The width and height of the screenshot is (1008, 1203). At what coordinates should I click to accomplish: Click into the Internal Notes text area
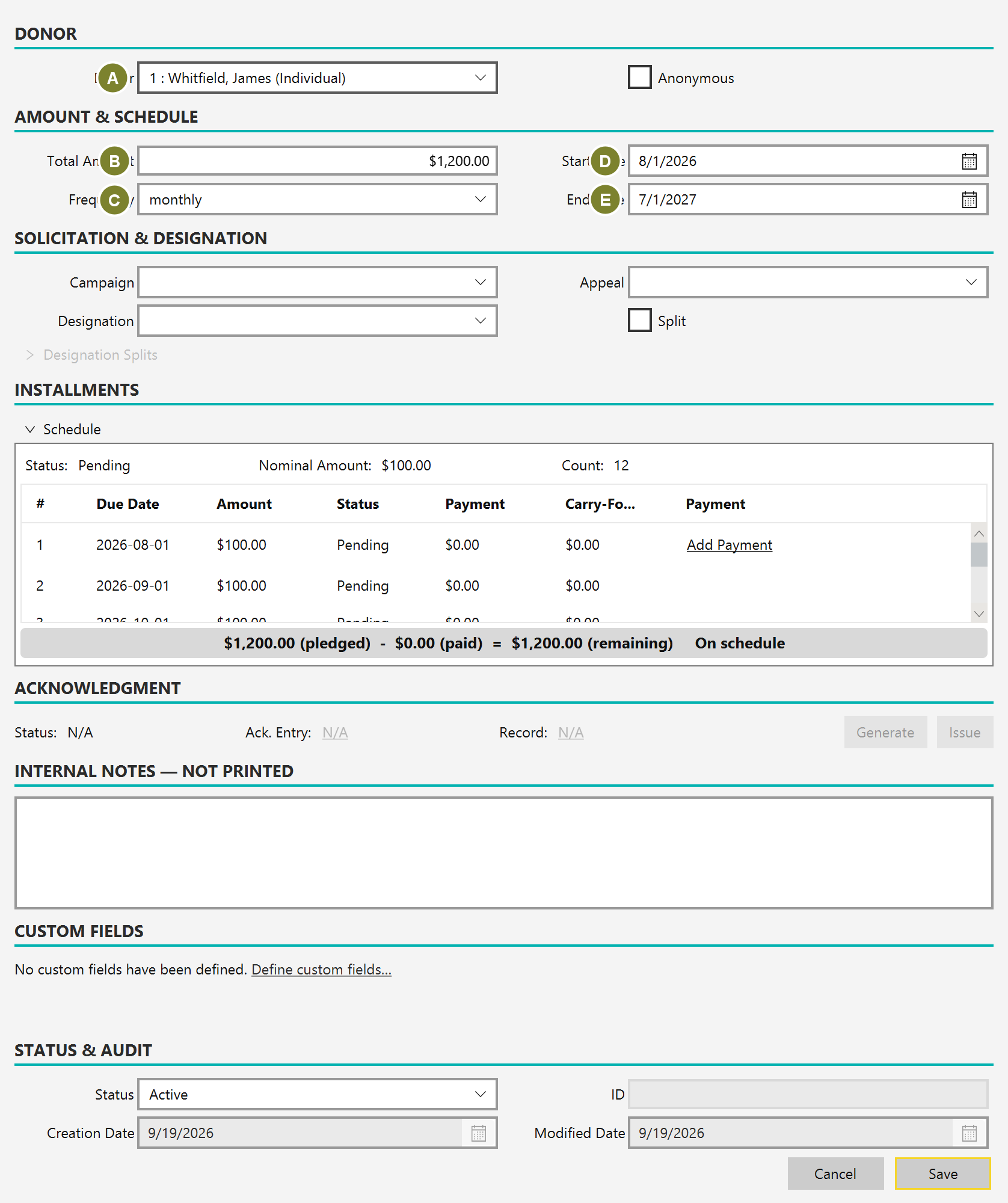(504, 853)
